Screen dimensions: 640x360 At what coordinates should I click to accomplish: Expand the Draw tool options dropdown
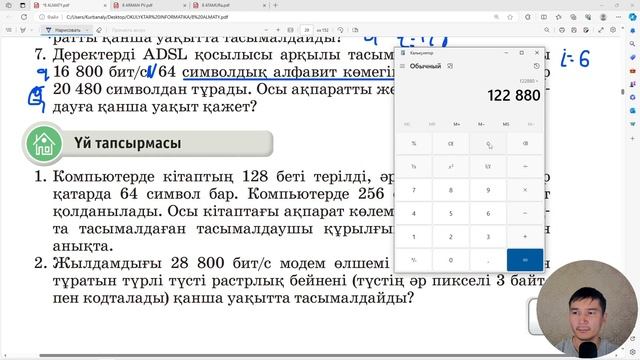87,30
